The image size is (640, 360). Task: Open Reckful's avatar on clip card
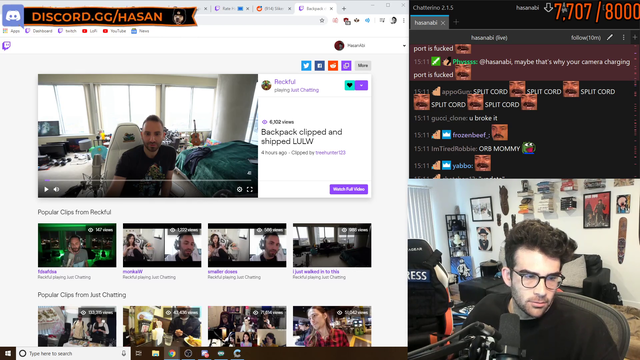[267, 85]
